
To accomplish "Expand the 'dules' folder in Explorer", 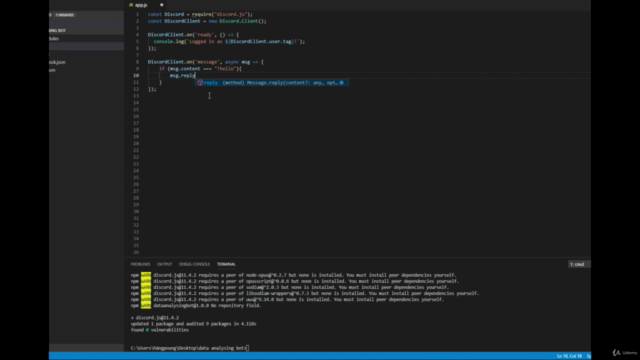I will click(x=86, y=38).
